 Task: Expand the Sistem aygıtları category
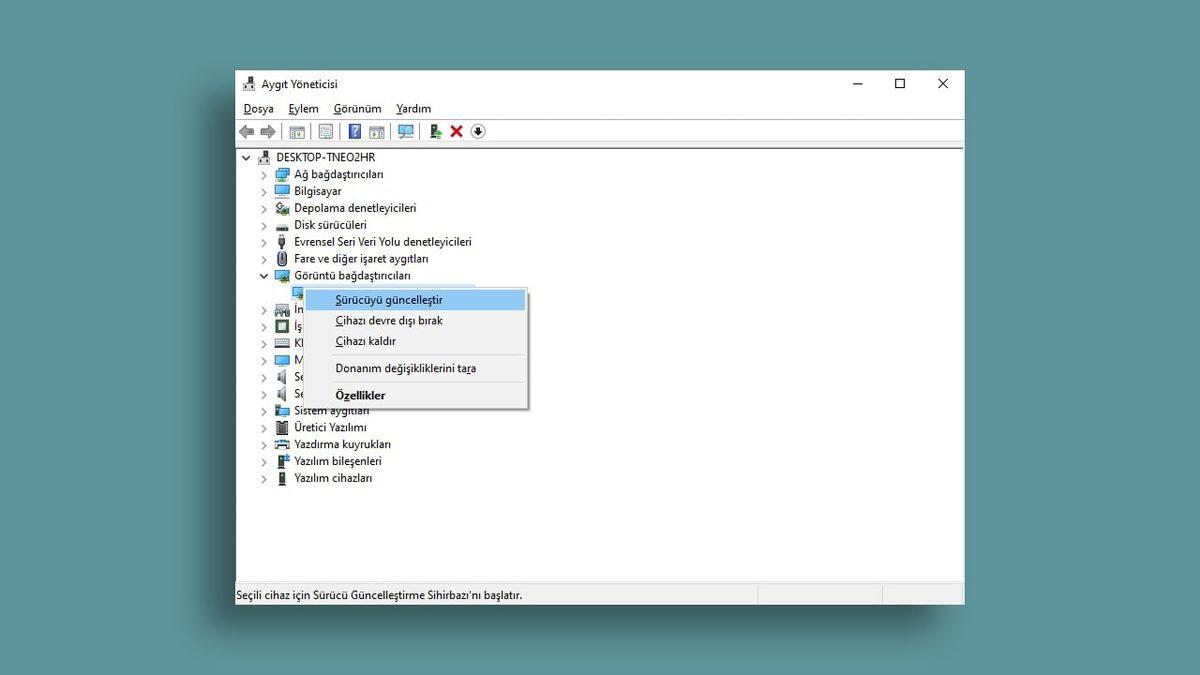pos(264,410)
